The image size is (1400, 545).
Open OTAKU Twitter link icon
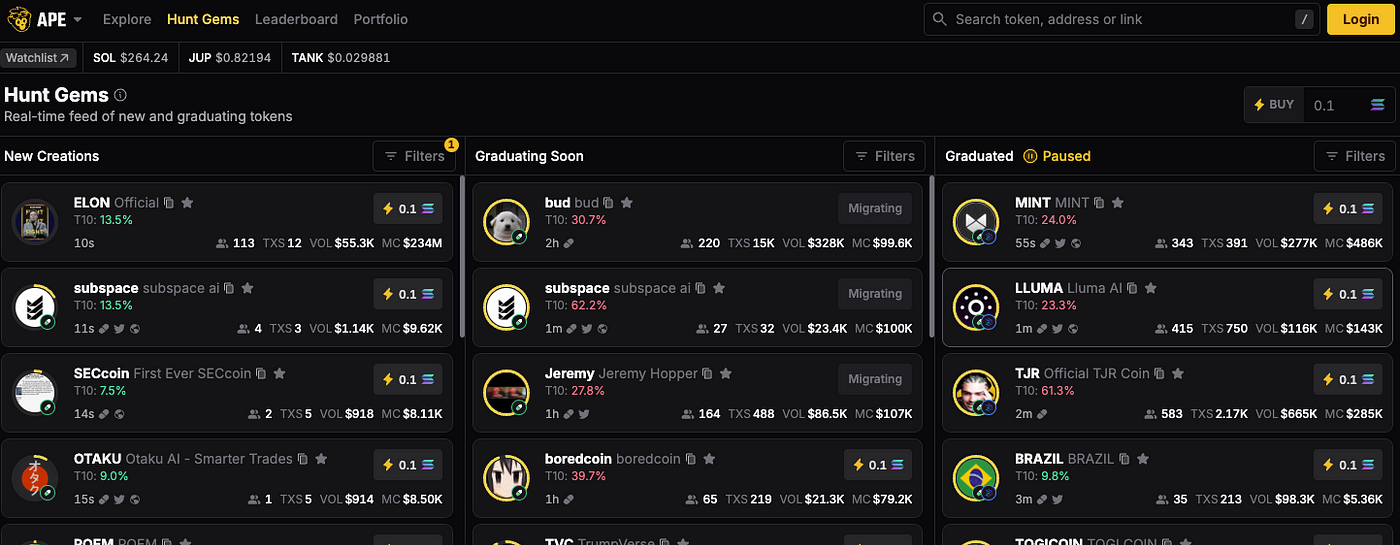tap(120, 498)
